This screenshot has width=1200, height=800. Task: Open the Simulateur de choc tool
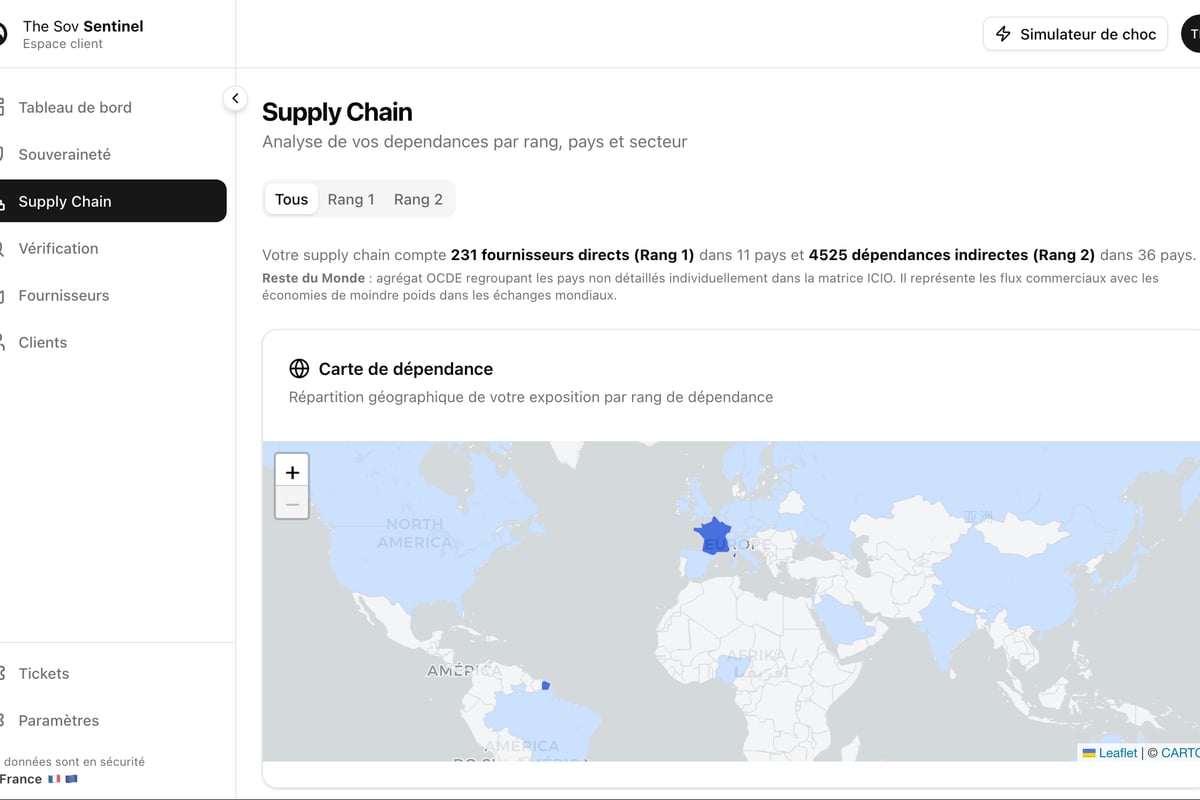click(1075, 34)
